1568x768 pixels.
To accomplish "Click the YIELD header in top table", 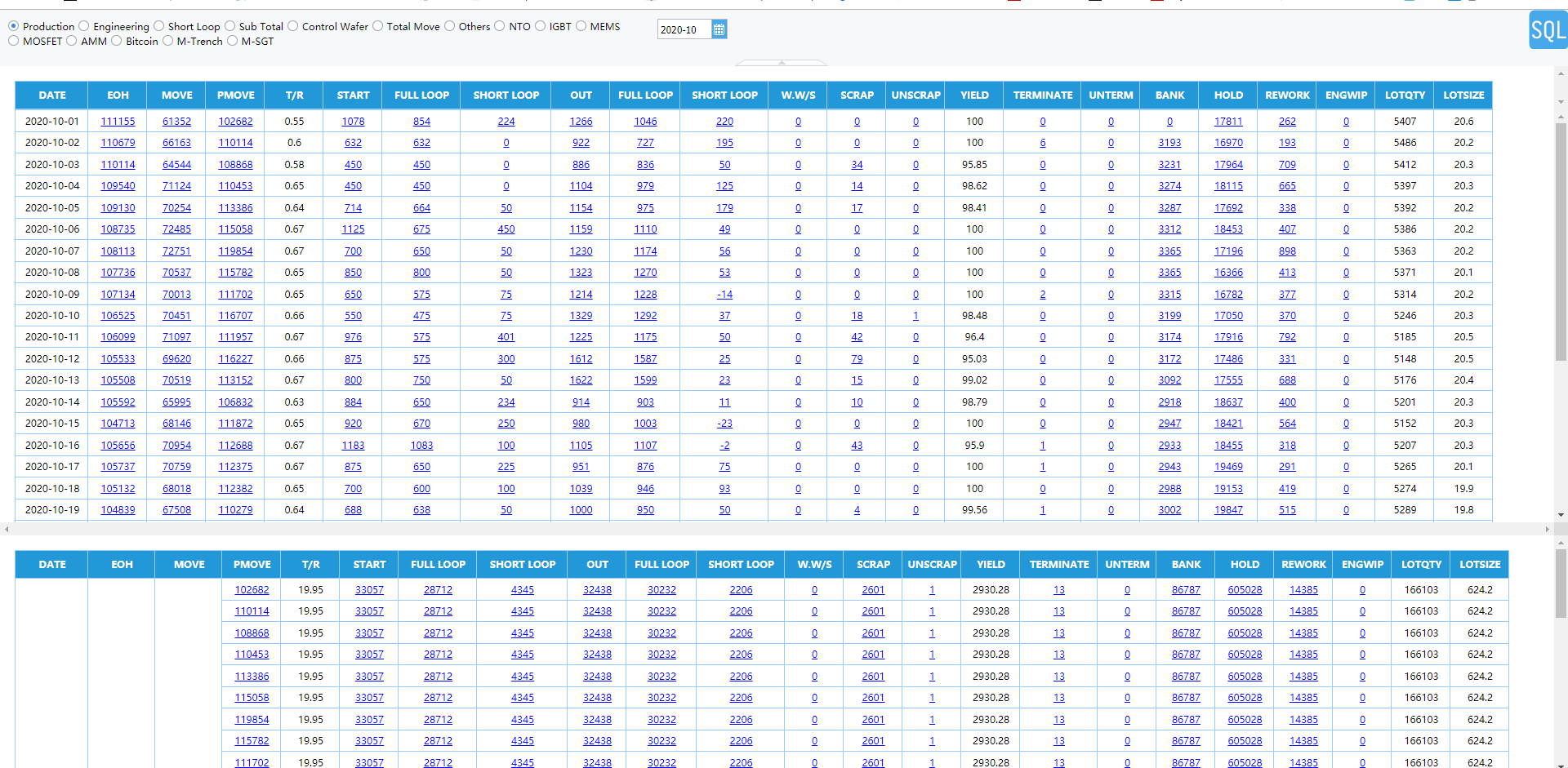I will (x=974, y=95).
